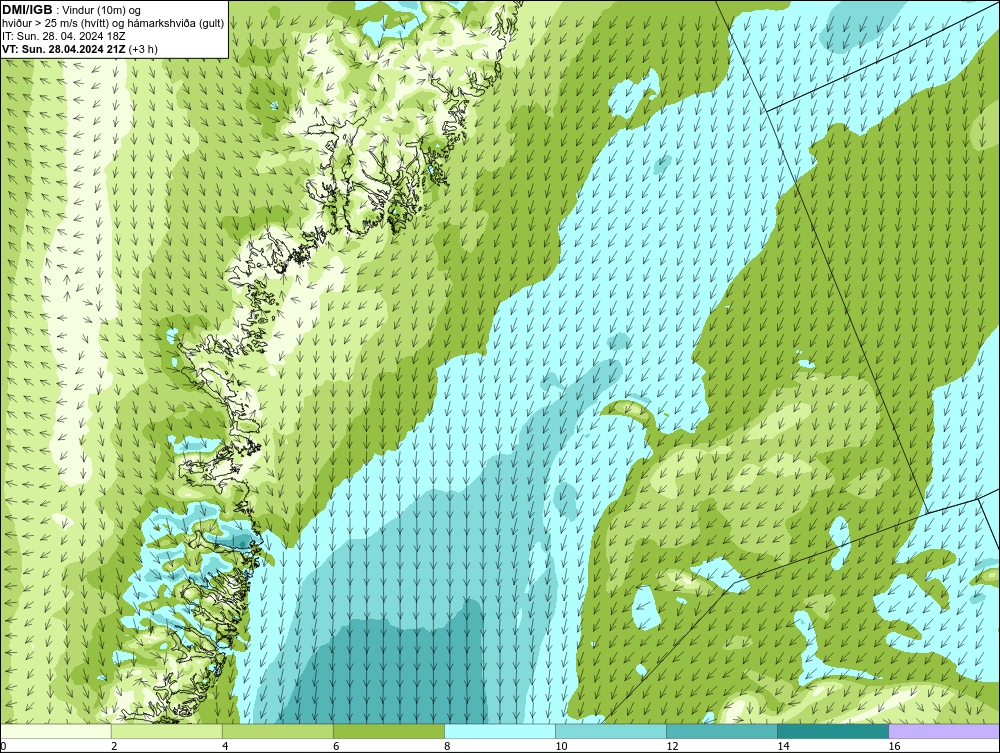Click the purple above-16 m/s legend swatch
1000x753 pixels.
(944, 731)
